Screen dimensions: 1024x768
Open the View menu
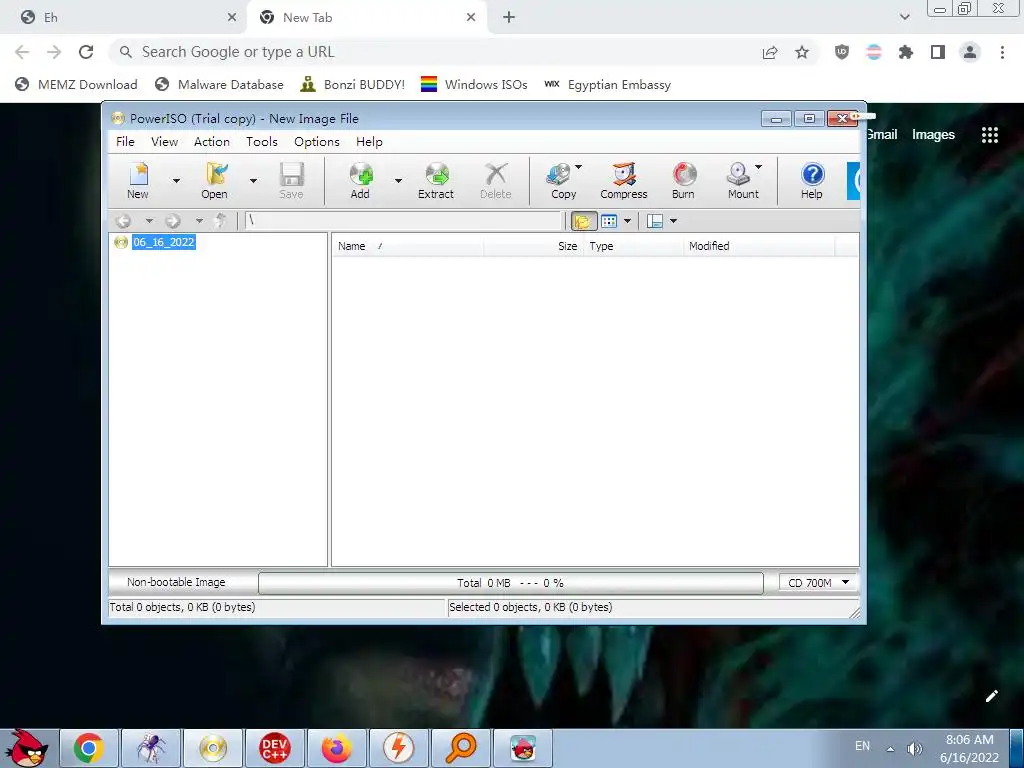165,142
